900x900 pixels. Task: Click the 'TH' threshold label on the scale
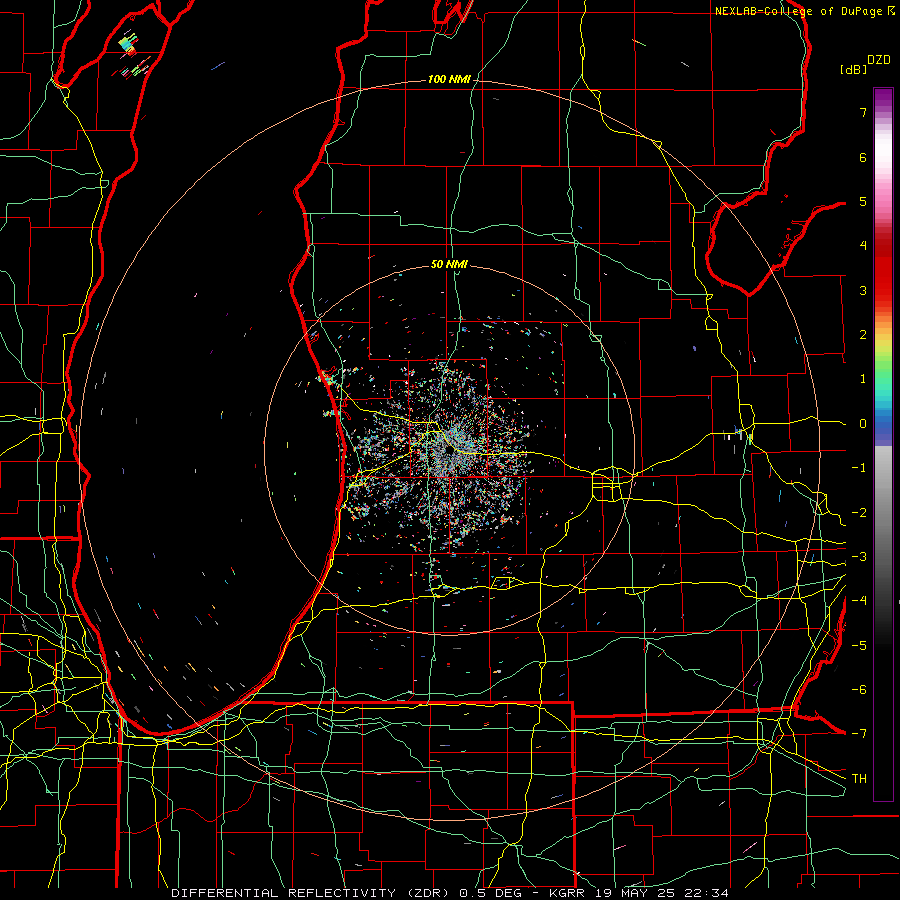[859, 779]
